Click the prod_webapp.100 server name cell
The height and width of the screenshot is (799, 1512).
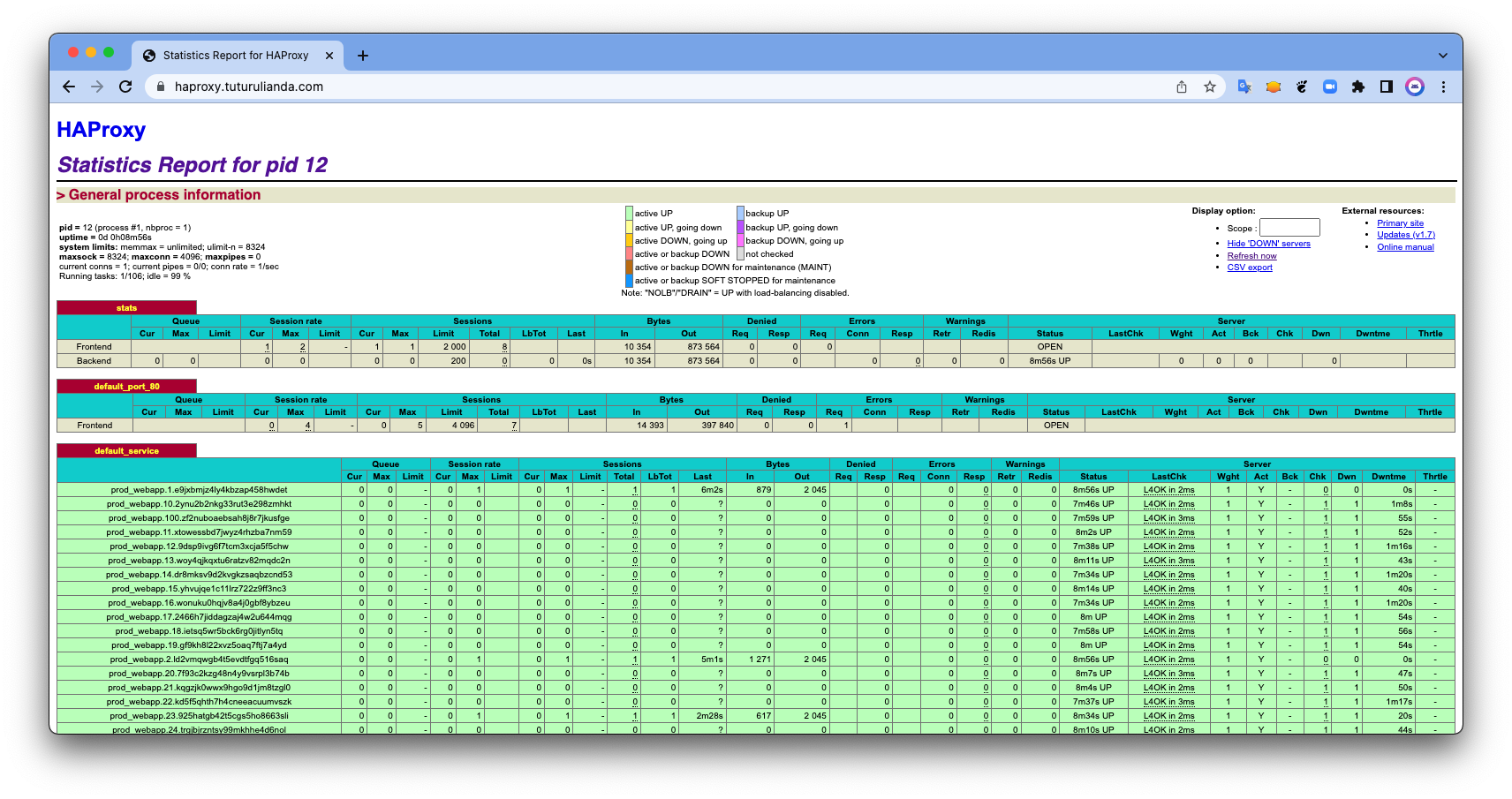pos(199,518)
